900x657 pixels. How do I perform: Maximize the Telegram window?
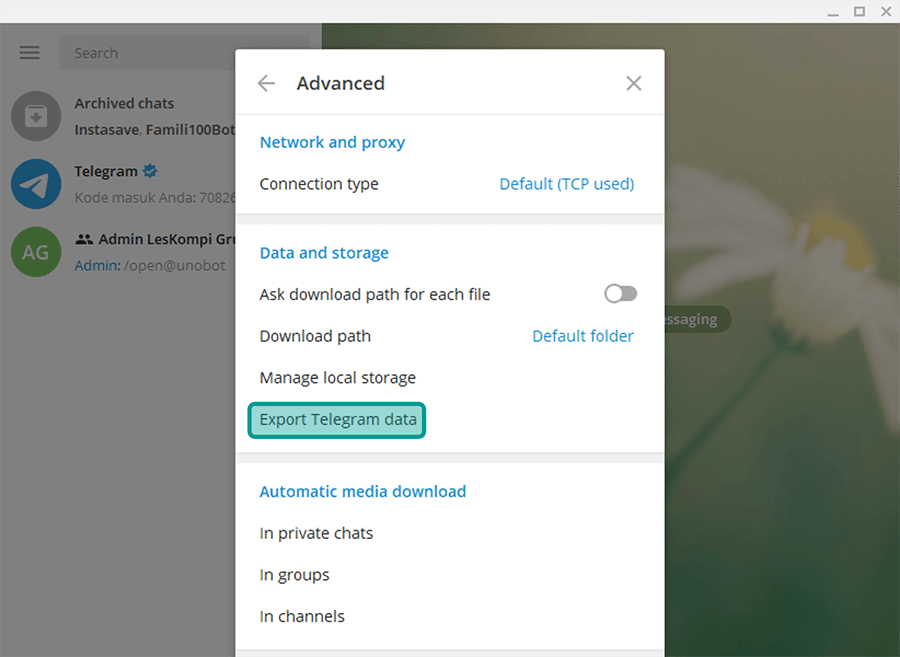point(859,11)
